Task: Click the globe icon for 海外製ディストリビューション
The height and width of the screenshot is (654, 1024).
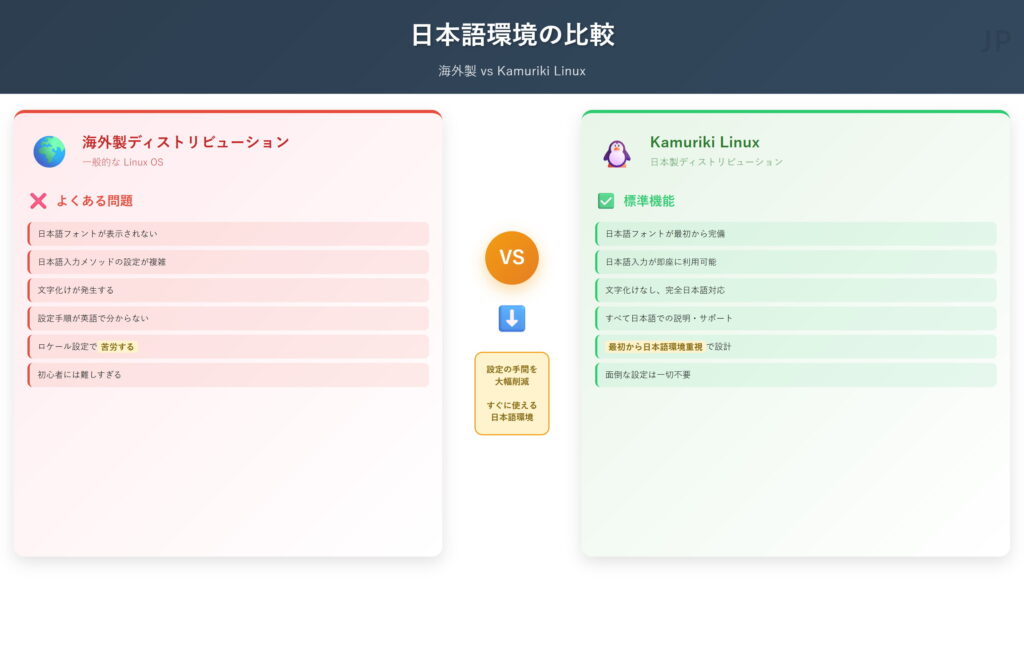Action: point(49,151)
